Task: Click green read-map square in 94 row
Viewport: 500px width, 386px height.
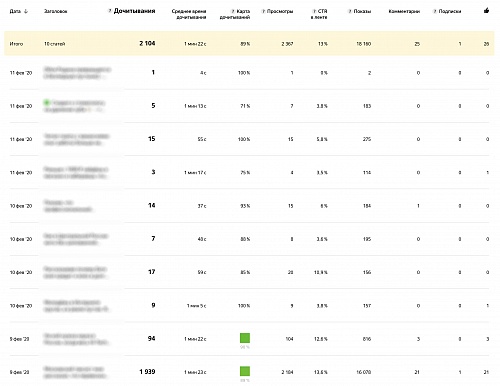Action: [245, 338]
